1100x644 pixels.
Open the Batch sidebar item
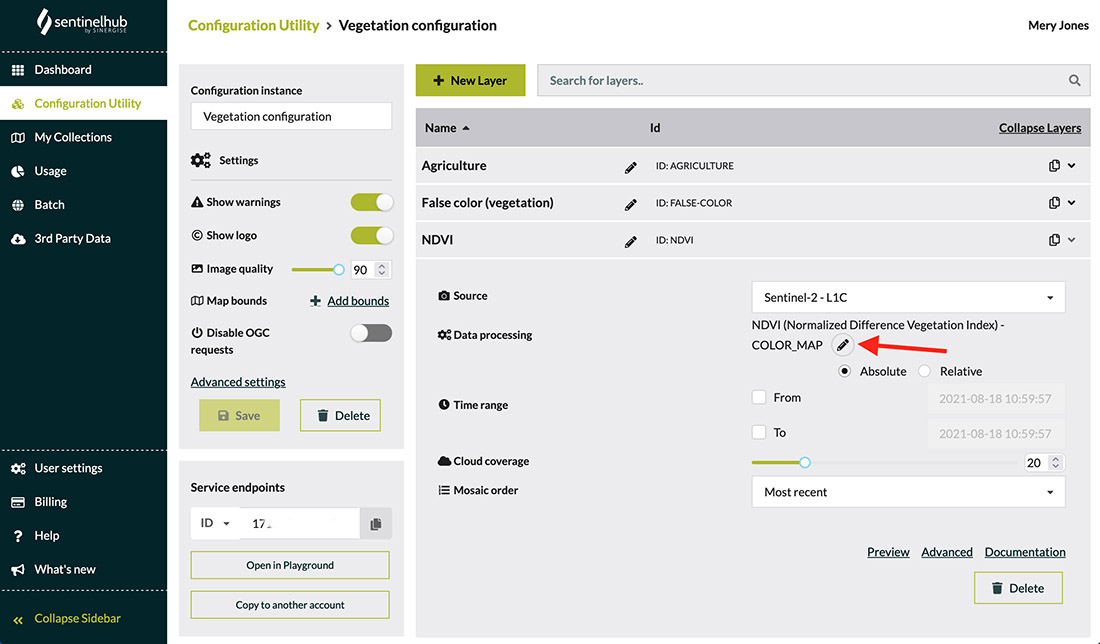pyautogui.click(x=49, y=205)
